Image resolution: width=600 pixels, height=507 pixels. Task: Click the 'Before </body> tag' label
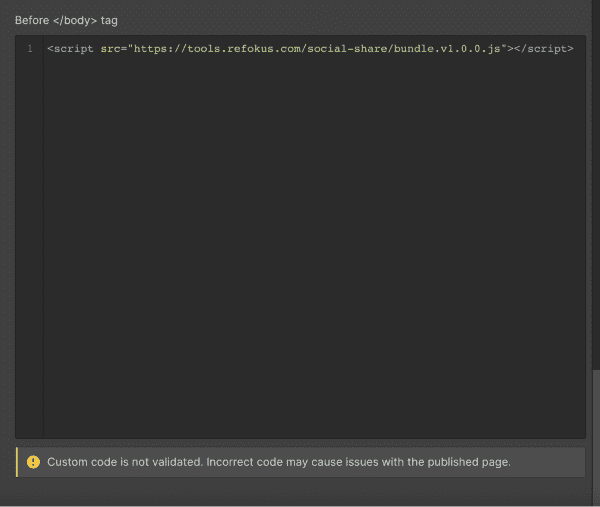[66, 20]
